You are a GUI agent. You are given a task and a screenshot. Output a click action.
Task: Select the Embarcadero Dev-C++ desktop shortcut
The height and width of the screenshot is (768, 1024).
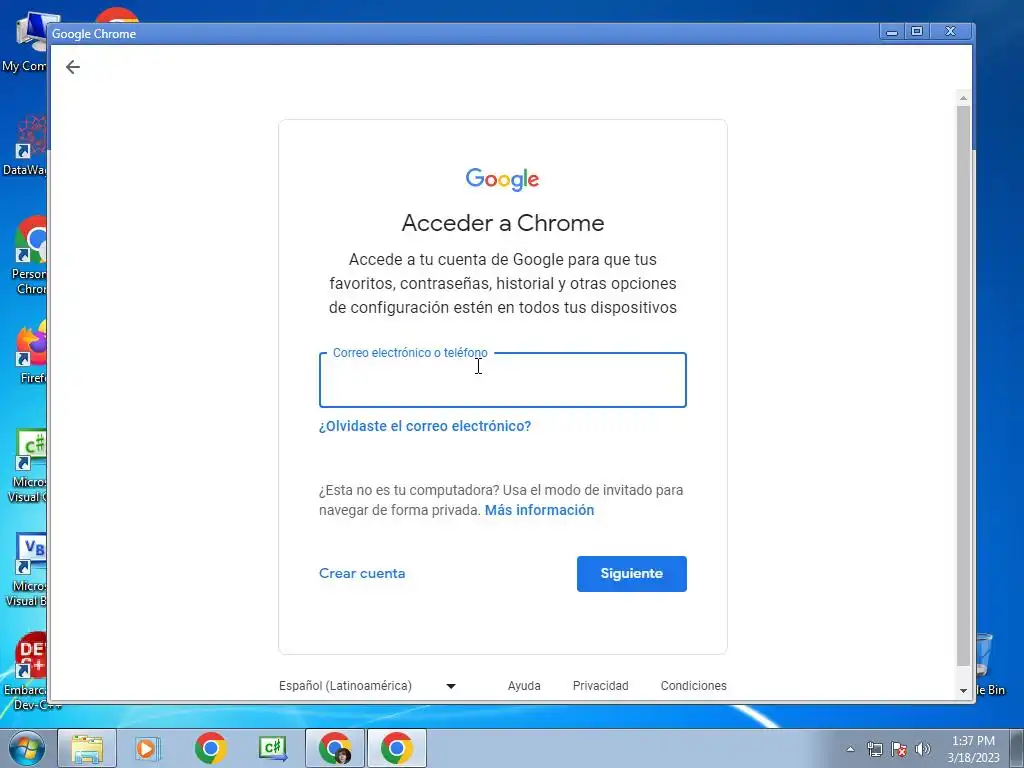pos(27,671)
